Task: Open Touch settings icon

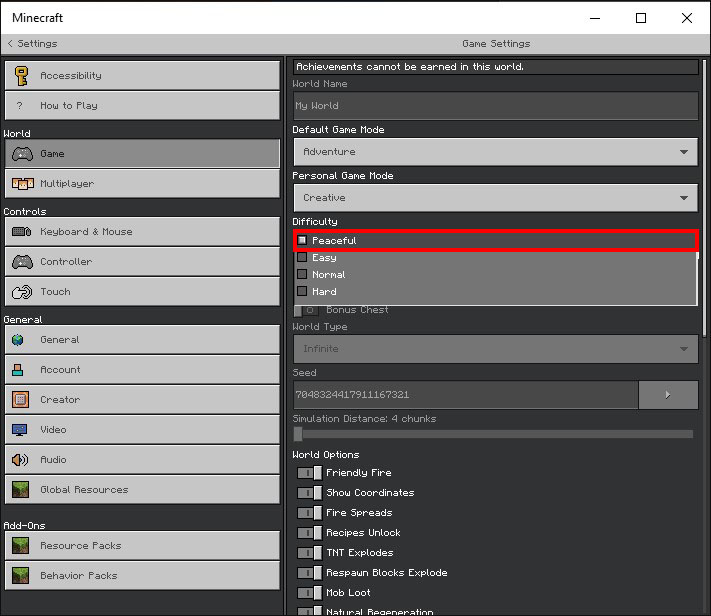Action: [21, 292]
